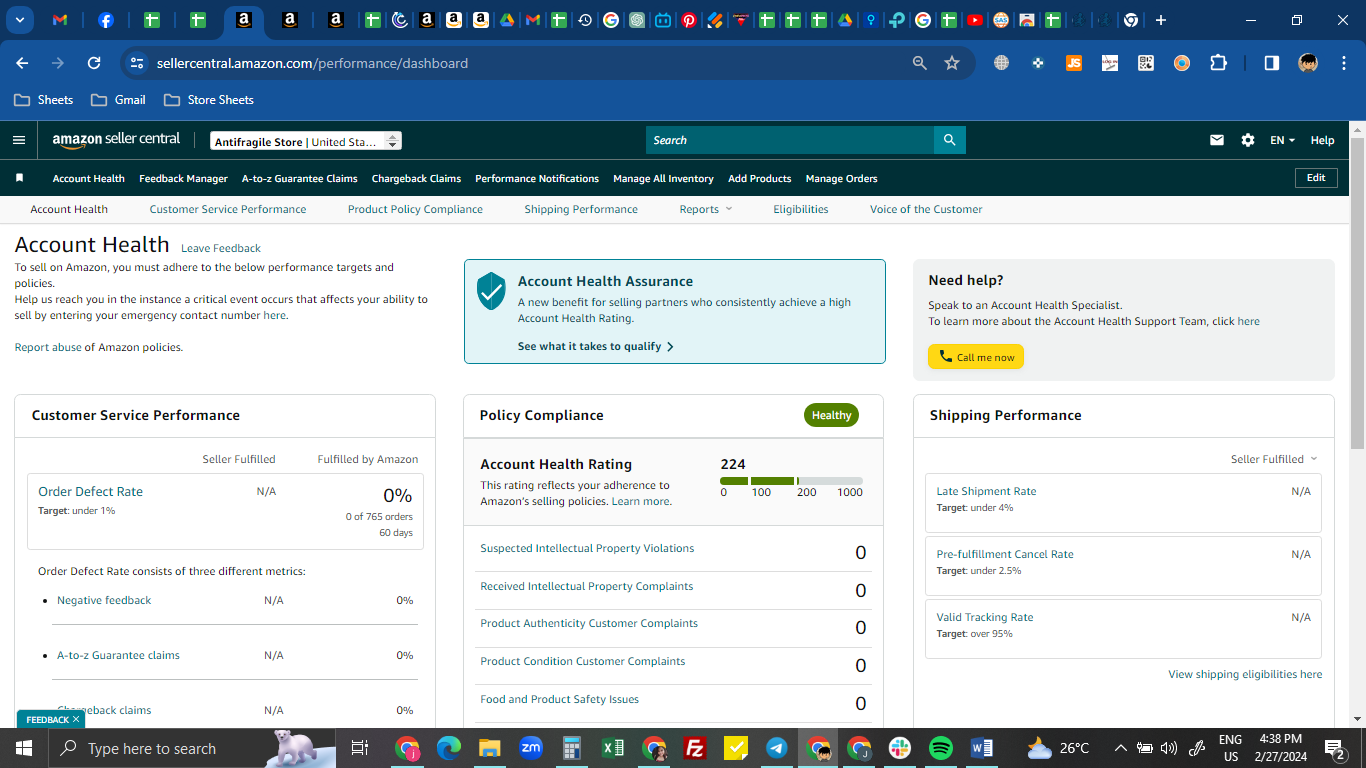Open Spotify from the taskbar
This screenshot has height=768, width=1366.
click(941, 748)
